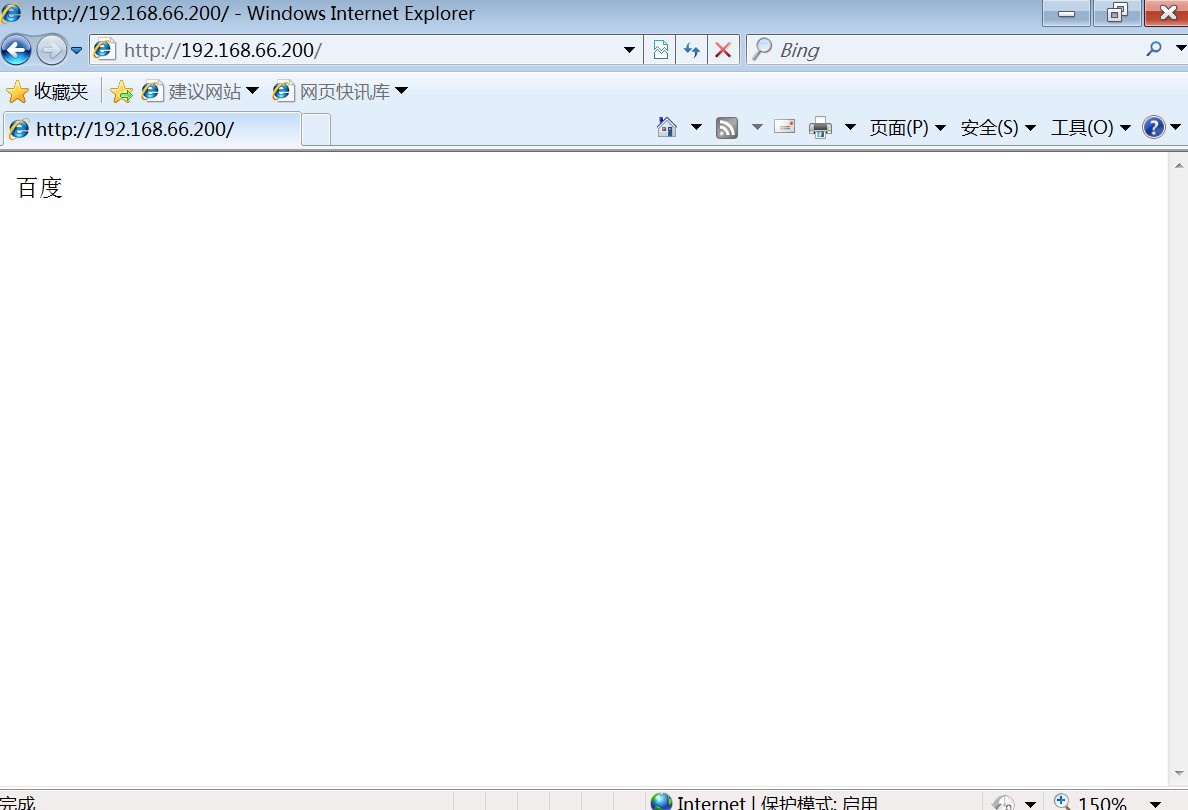Click the Add to Favorites Bar star icon
This screenshot has height=810, width=1188.
click(121, 92)
